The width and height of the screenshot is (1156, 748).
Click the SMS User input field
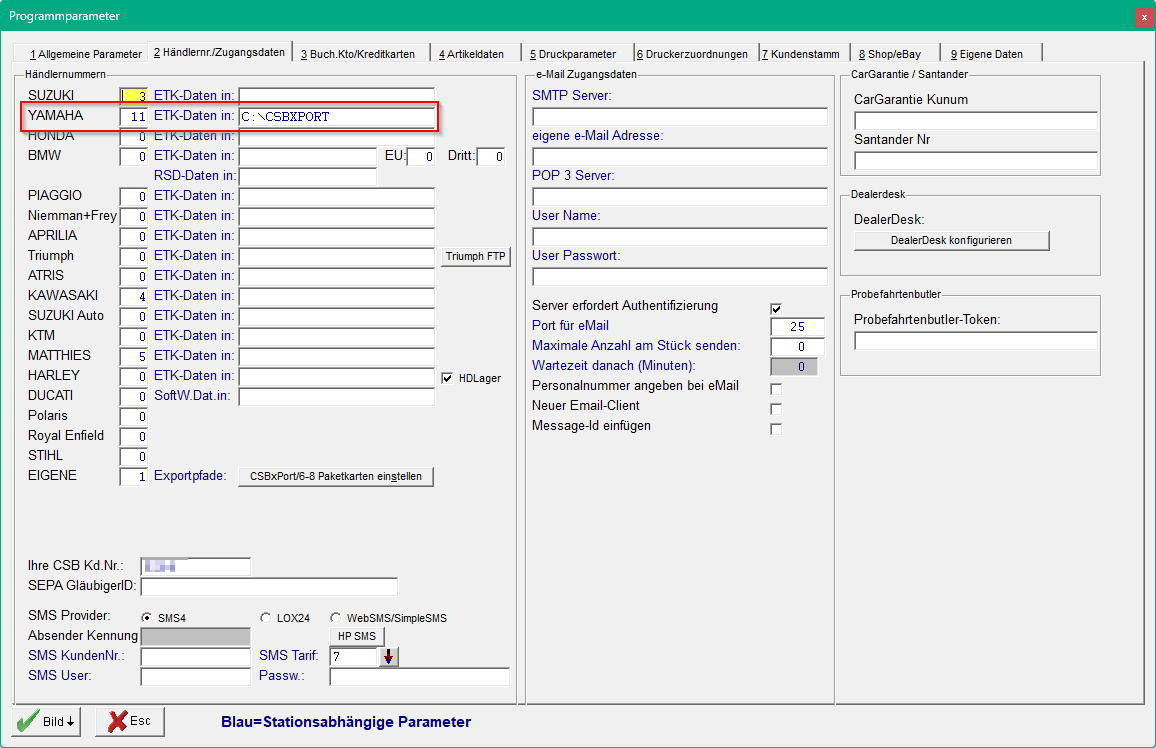(195, 677)
